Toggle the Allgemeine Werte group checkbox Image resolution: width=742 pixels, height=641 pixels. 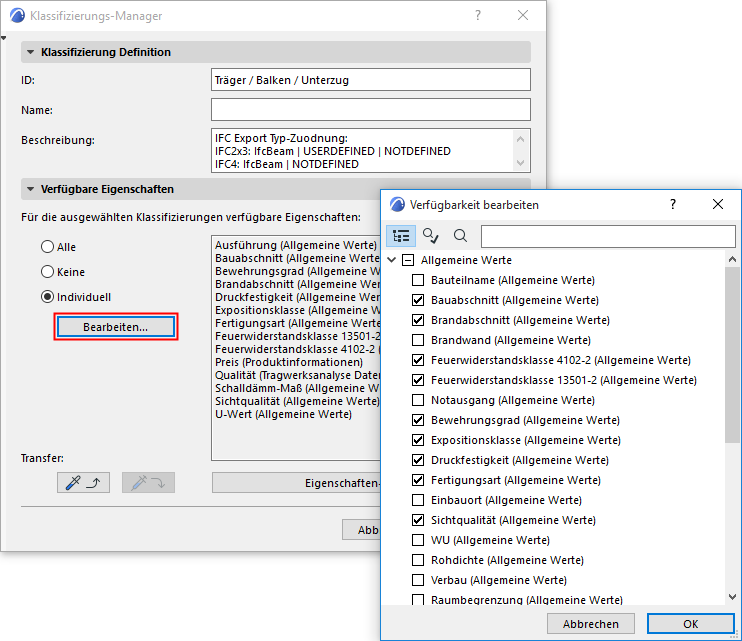coord(408,260)
